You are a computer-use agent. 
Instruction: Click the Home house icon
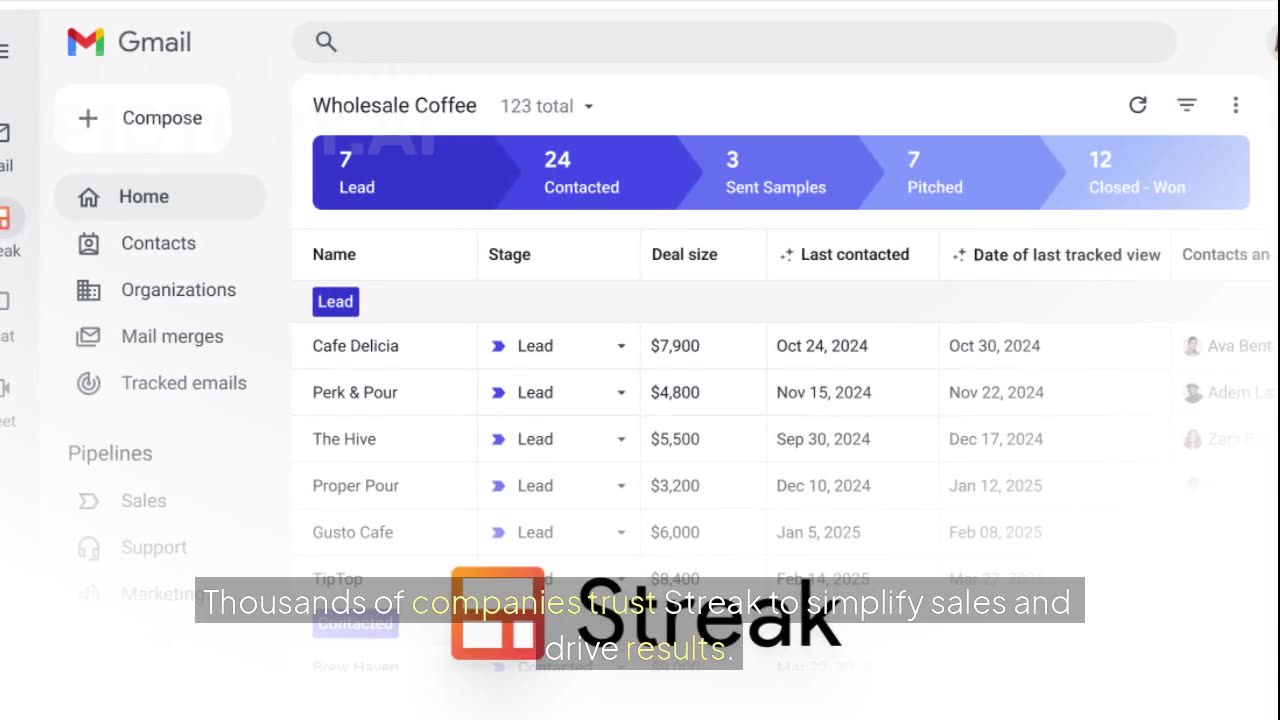89,197
